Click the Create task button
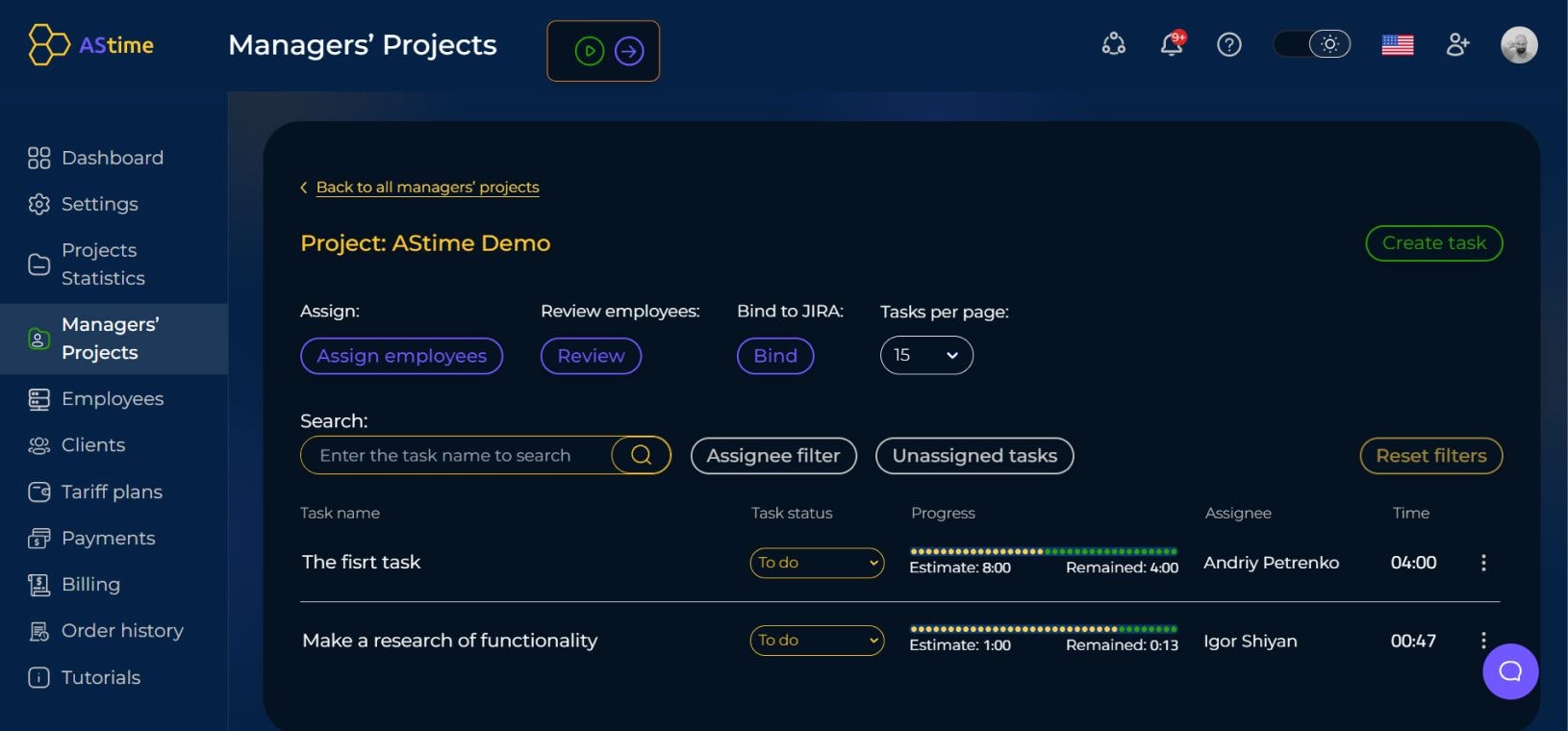The width and height of the screenshot is (1568, 731). 1434,243
